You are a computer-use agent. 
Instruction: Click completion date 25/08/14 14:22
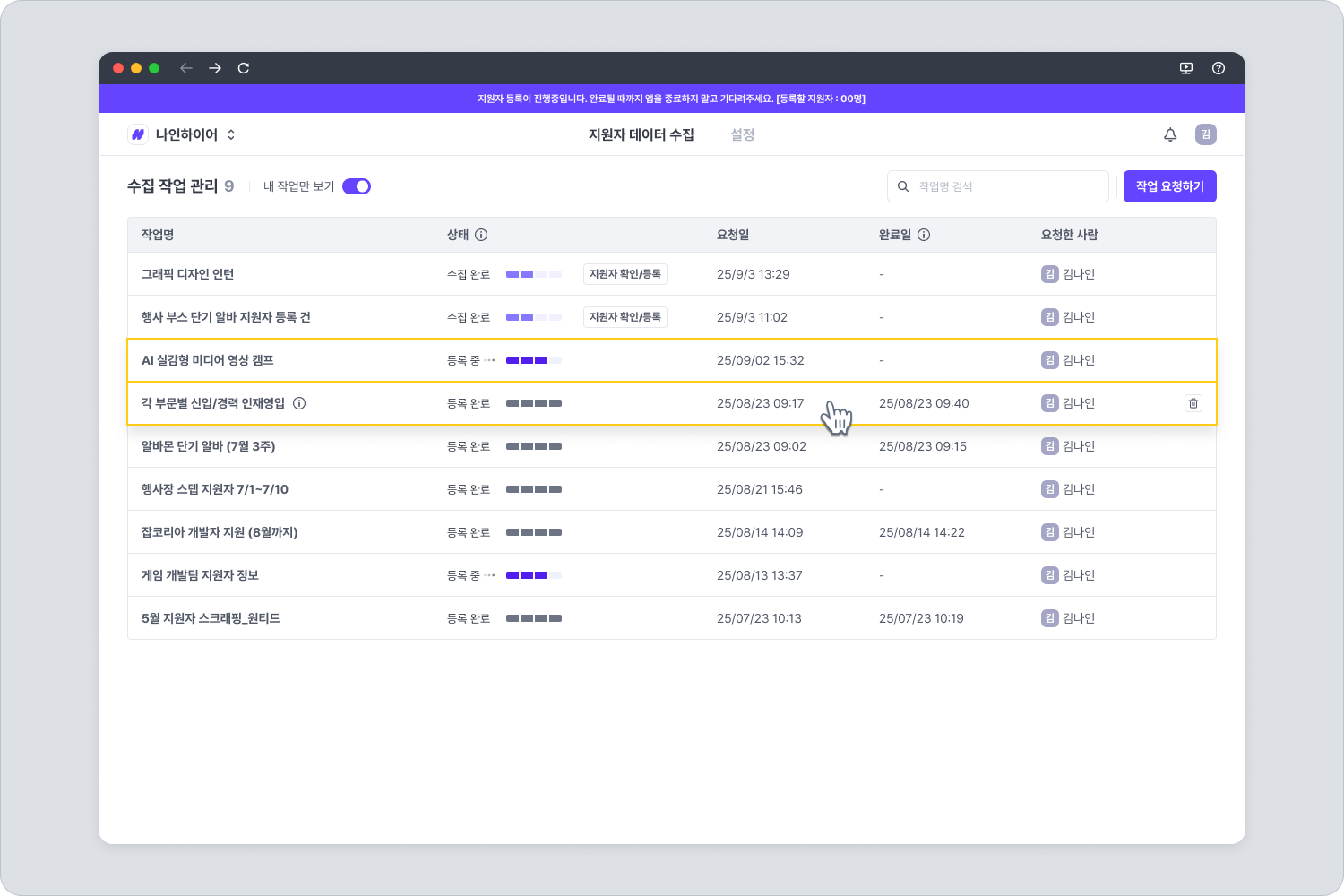point(922,532)
